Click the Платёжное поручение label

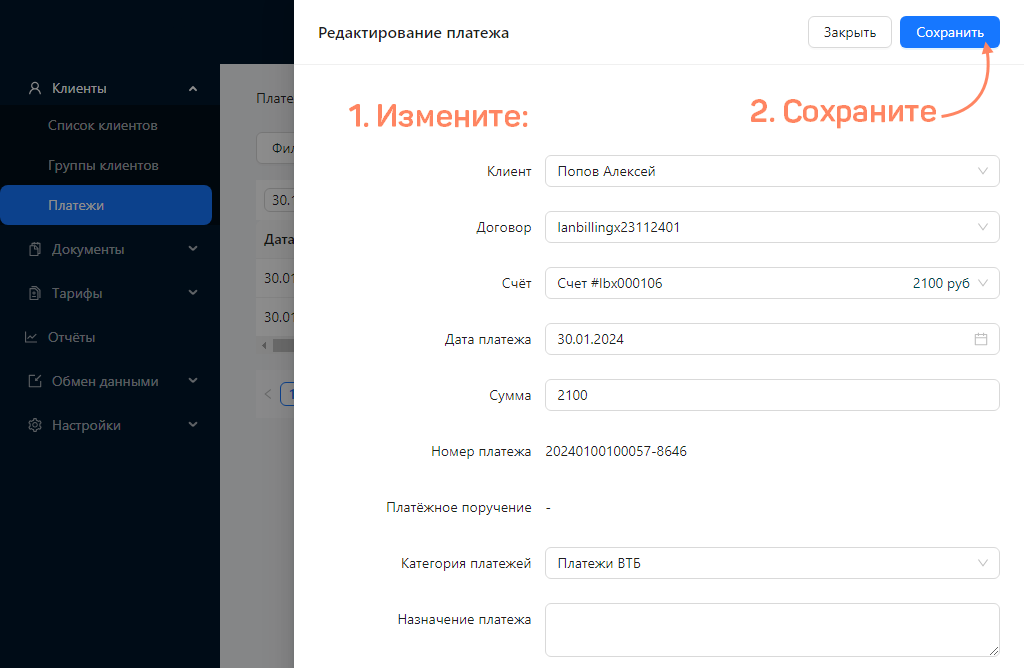[458, 507]
